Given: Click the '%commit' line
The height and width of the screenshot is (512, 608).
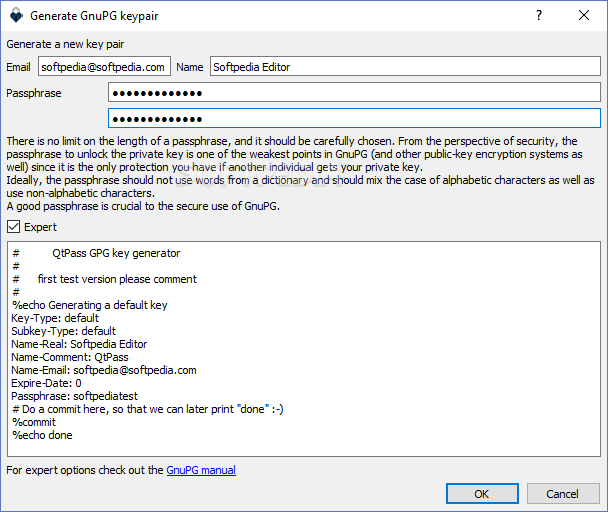Looking at the screenshot, I should tap(34, 422).
